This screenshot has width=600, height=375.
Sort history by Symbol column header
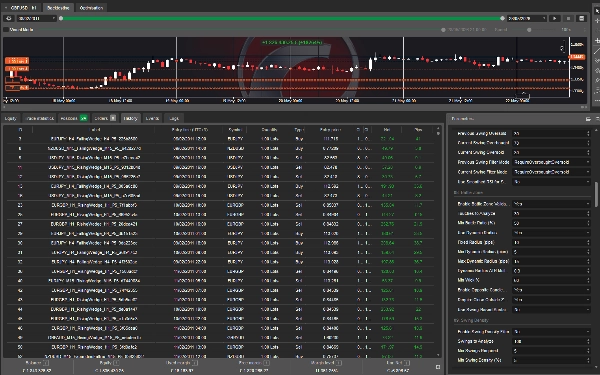pos(235,130)
